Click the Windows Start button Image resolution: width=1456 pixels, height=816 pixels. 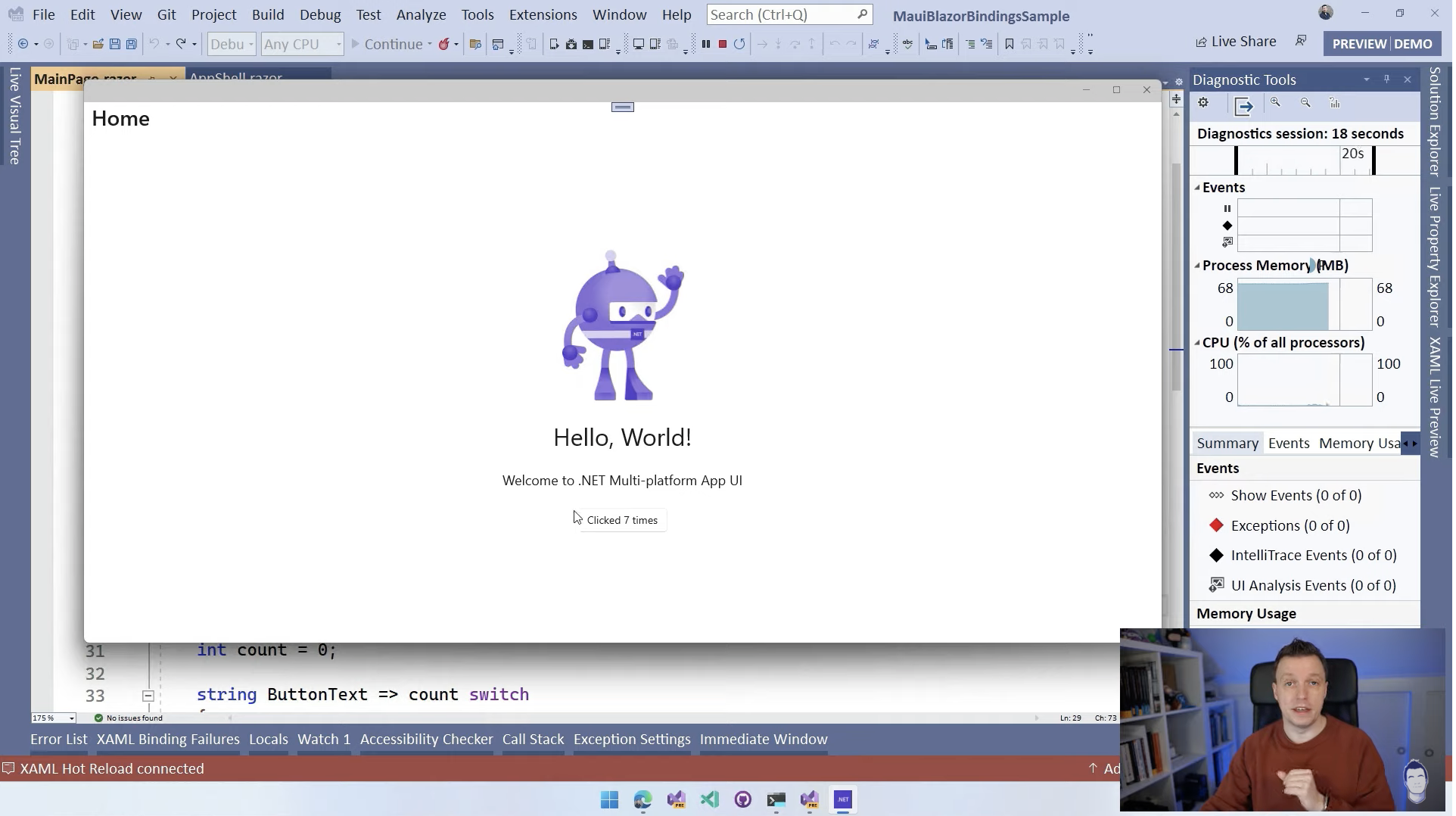tap(609, 799)
